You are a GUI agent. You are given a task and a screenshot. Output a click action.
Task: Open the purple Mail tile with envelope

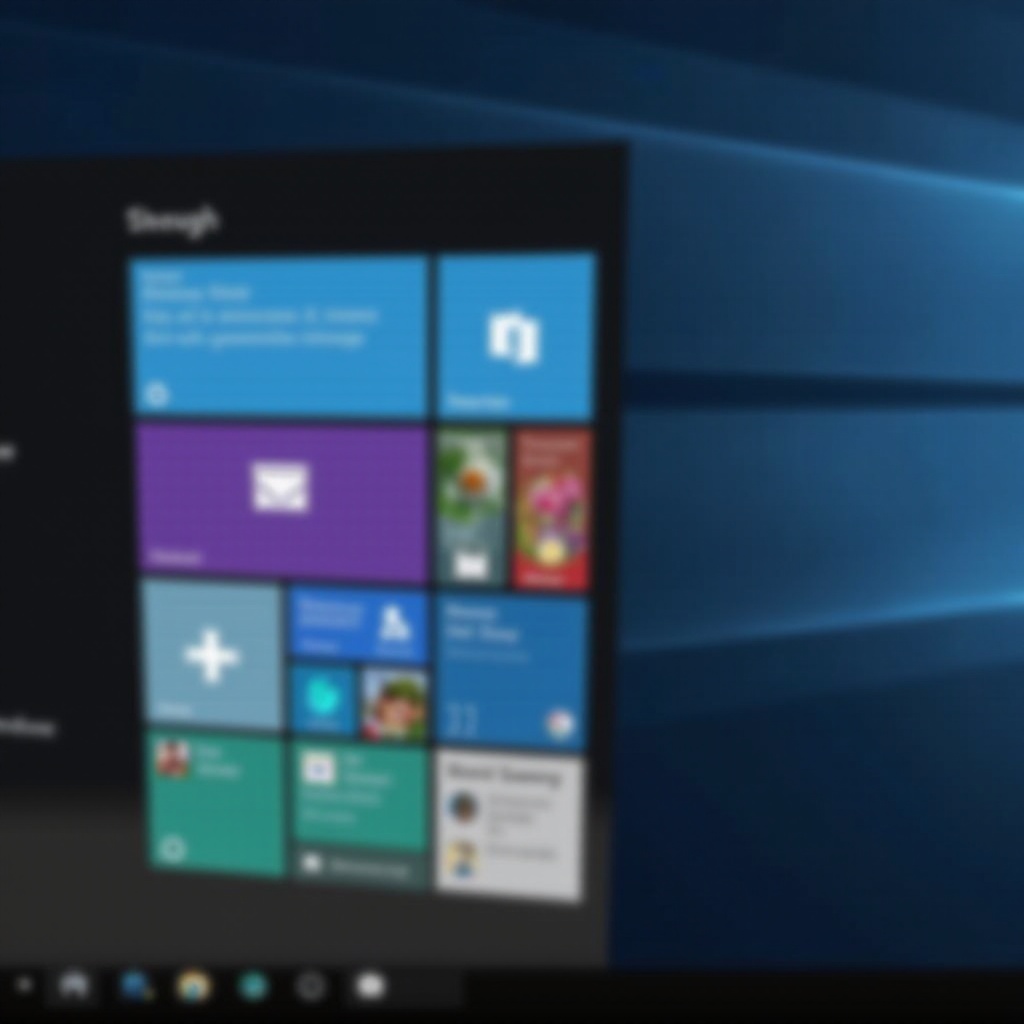coord(282,502)
